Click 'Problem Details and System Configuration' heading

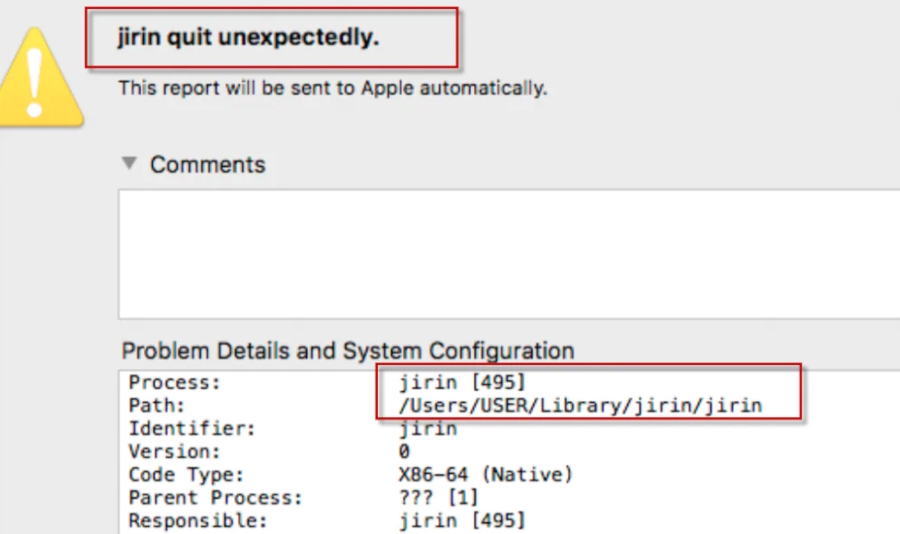(x=348, y=351)
